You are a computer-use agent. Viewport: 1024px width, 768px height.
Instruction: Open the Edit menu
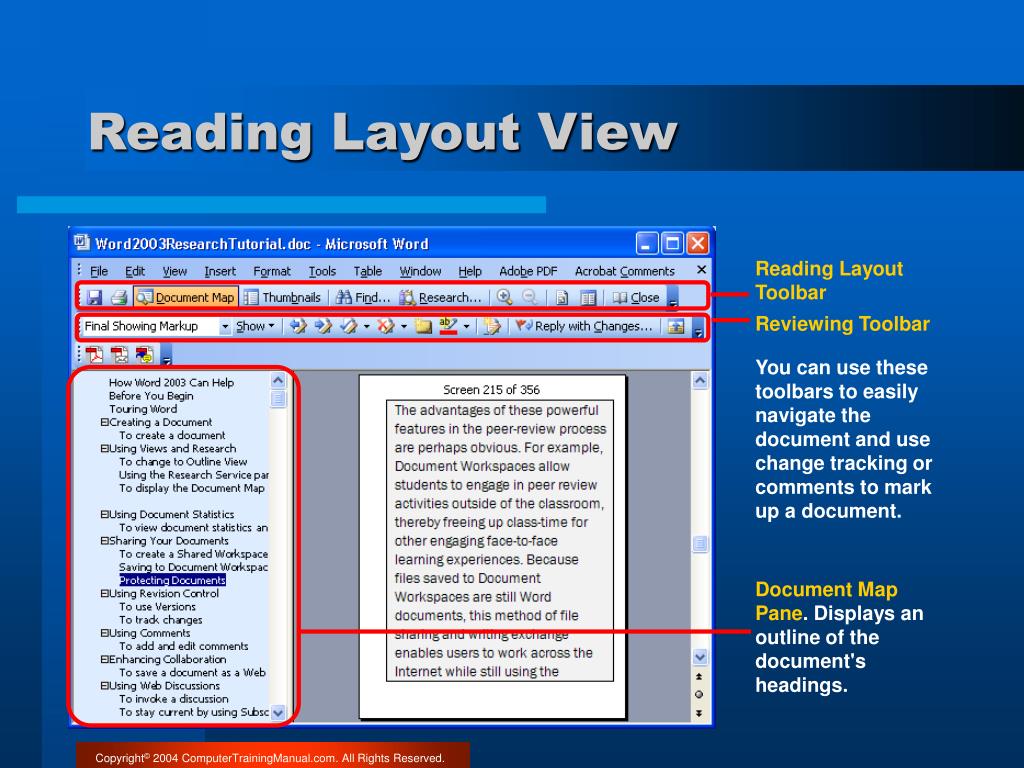[x=135, y=271]
